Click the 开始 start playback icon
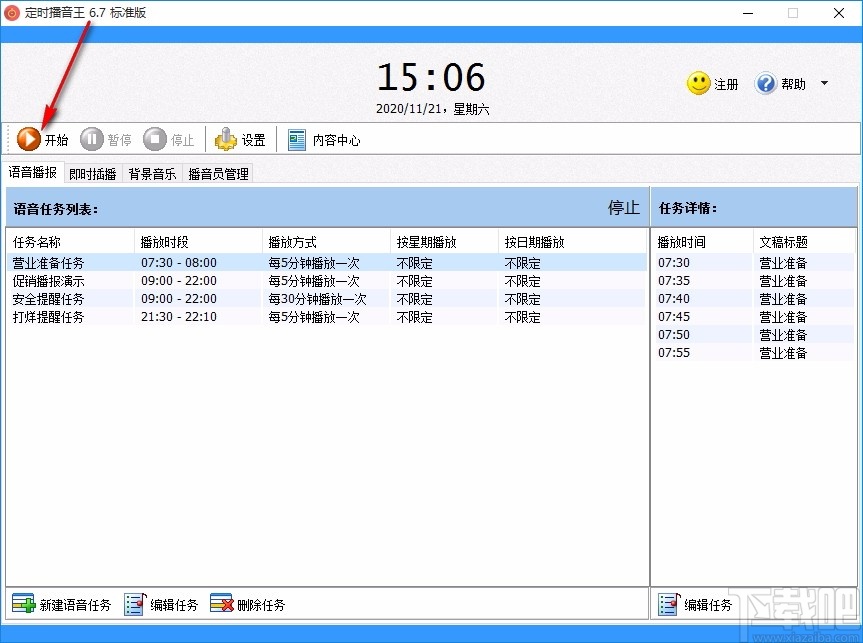The height and width of the screenshot is (643, 863). click(x=30, y=139)
